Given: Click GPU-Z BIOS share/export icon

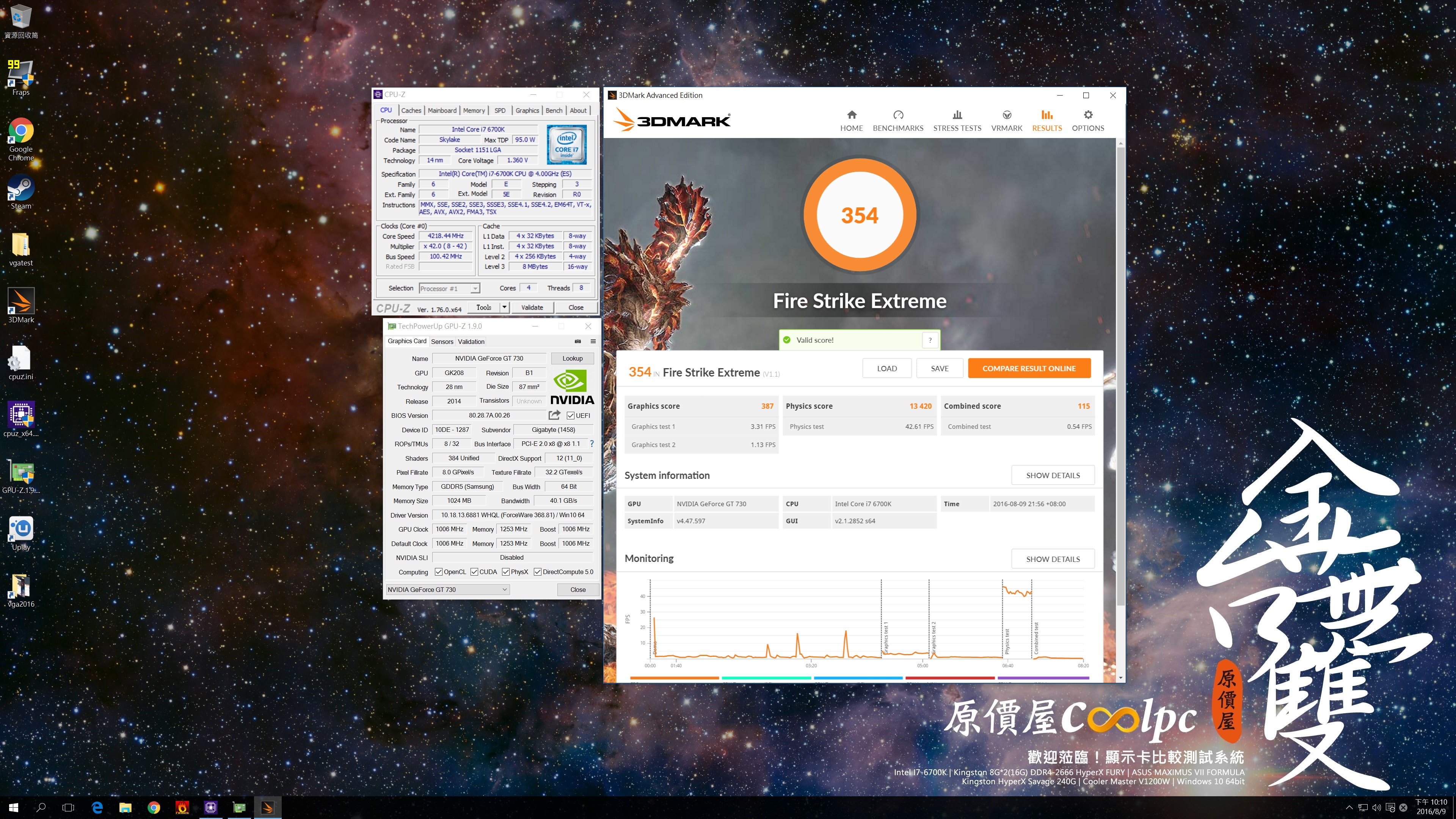Looking at the screenshot, I should click(x=554, y=415).
